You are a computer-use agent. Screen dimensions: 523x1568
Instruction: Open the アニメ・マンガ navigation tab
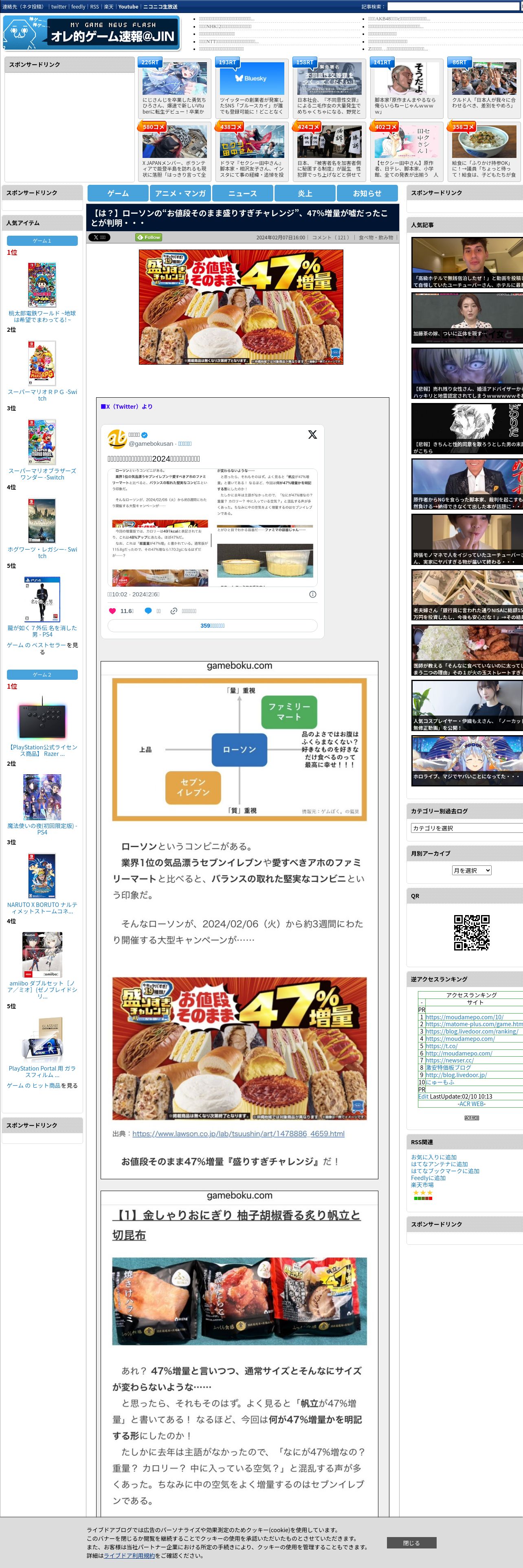(x=180, y=193)
